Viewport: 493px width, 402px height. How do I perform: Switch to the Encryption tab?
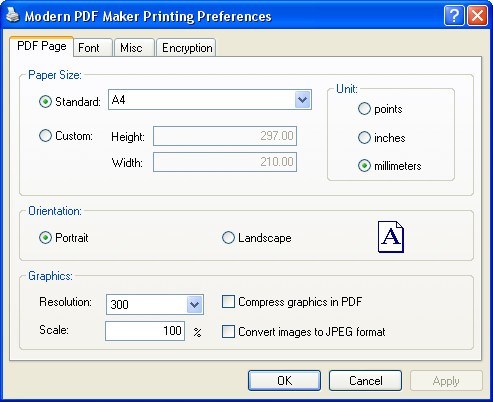tap(186, 48)
